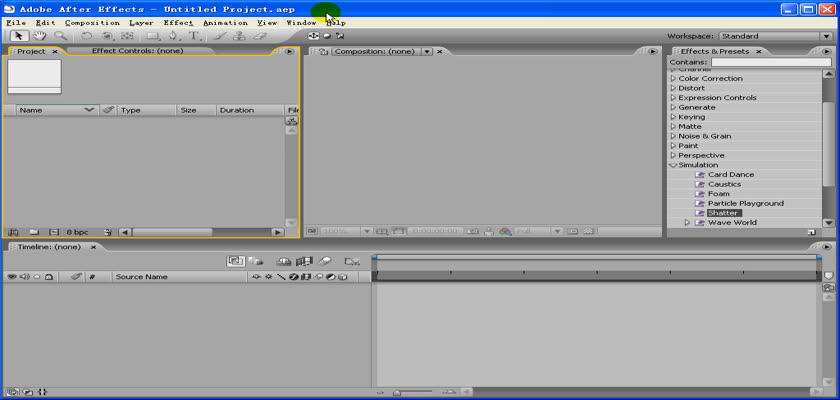The height and width of the screenshot is (400, 840).
Task: Select the Rotation tool
Action: click(x=87, y=36)
